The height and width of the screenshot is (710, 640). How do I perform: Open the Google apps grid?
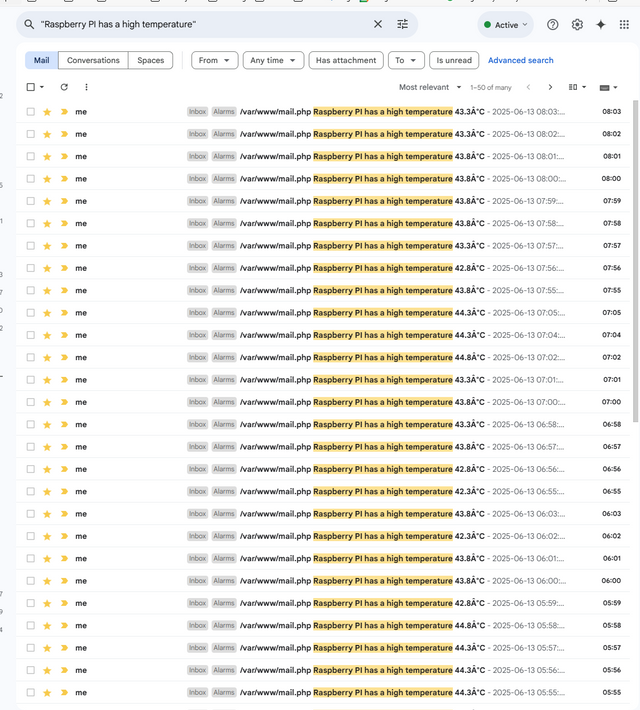coord(624,25)
